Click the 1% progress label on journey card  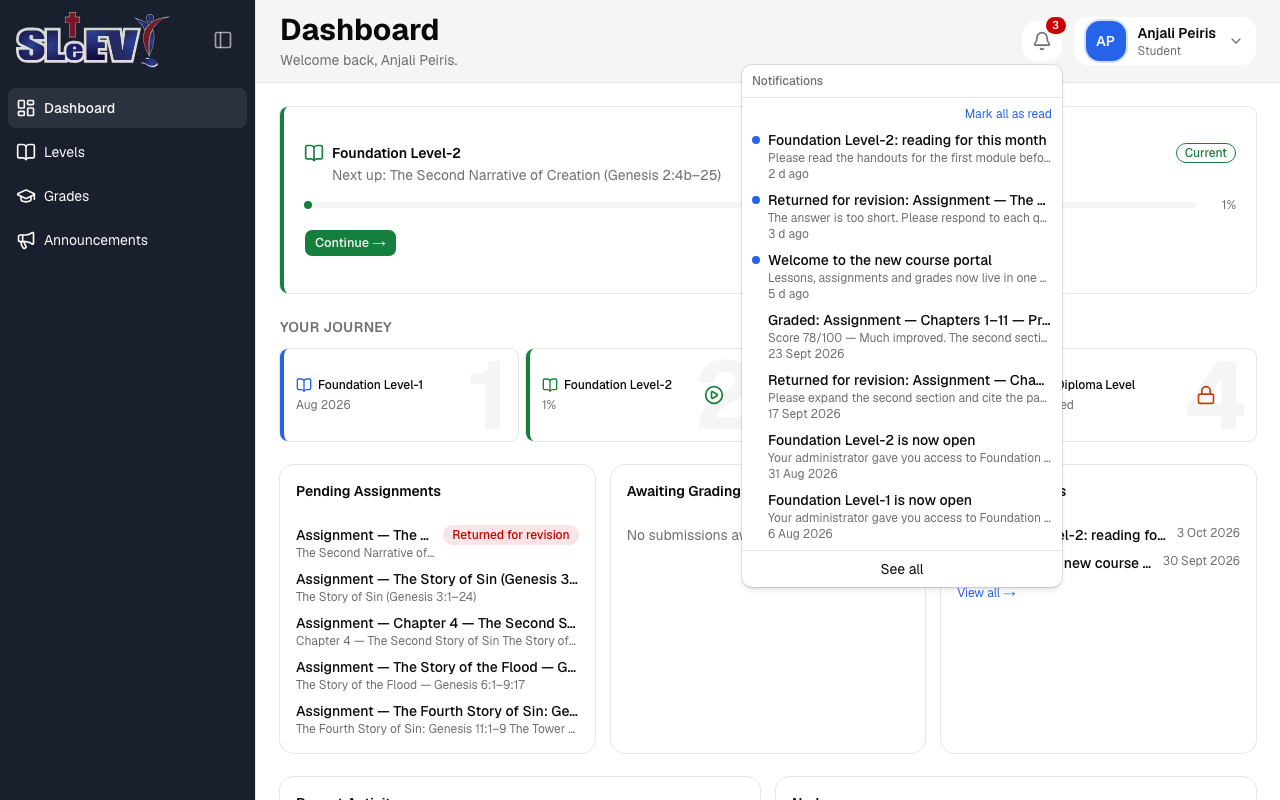(549, 405)
